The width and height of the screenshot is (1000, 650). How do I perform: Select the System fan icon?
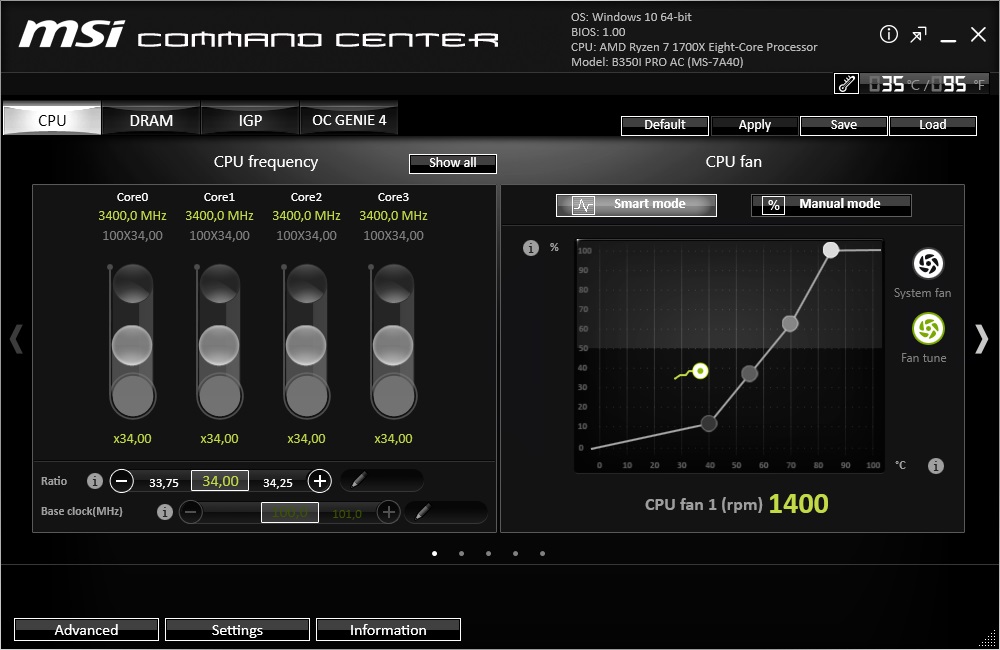point(928,263)
